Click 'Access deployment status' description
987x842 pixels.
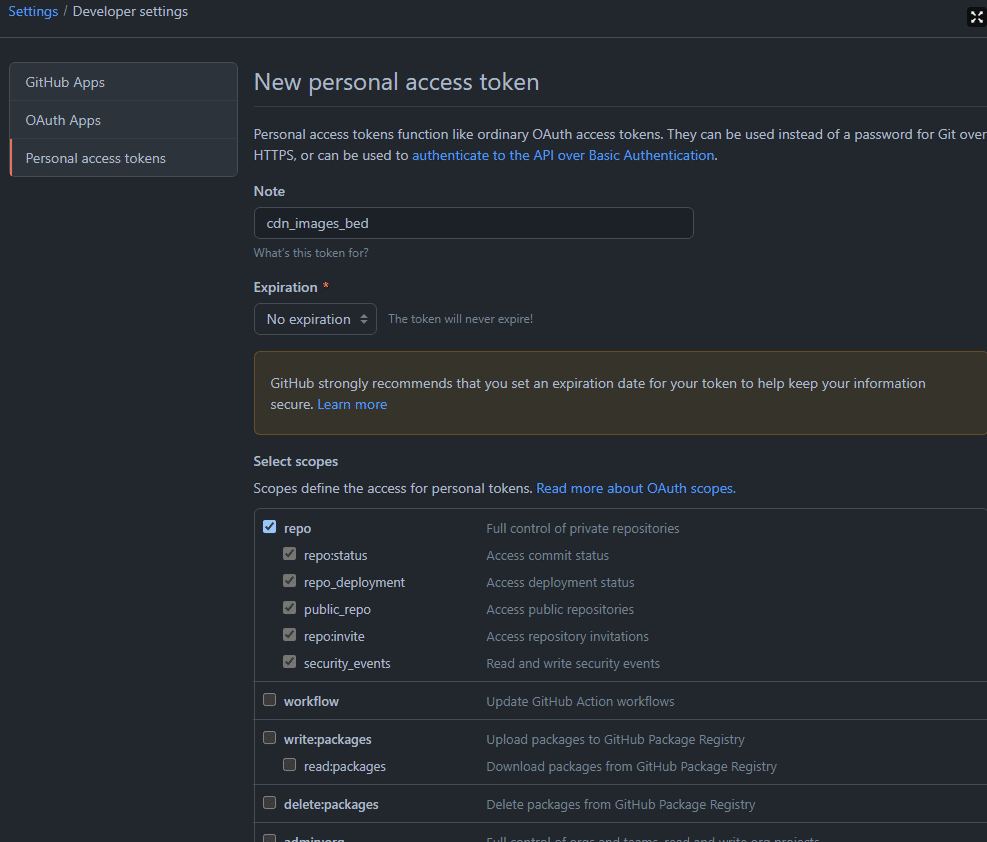560,583
